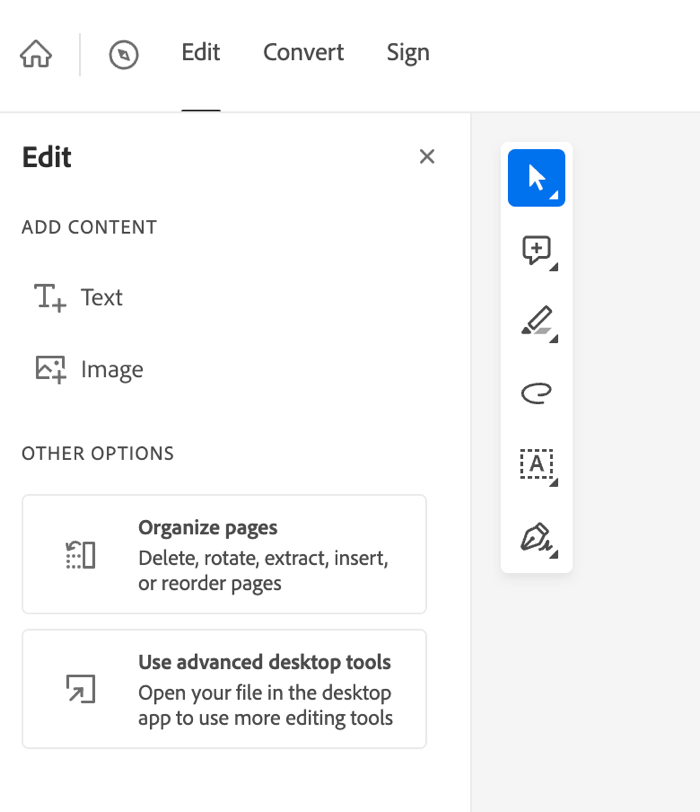The image size is (700, 812).
Task: Activate the fountain pen signature tool
Action: [x=536, y=537]
